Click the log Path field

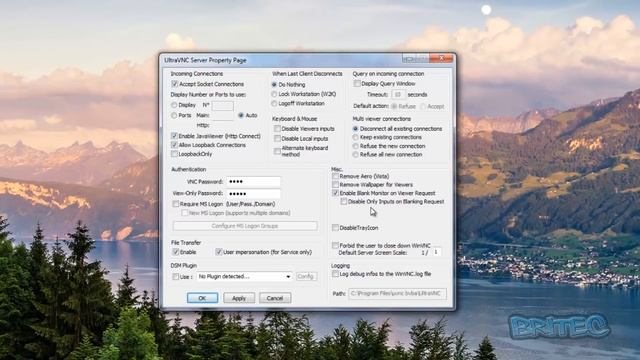point(397,293)
